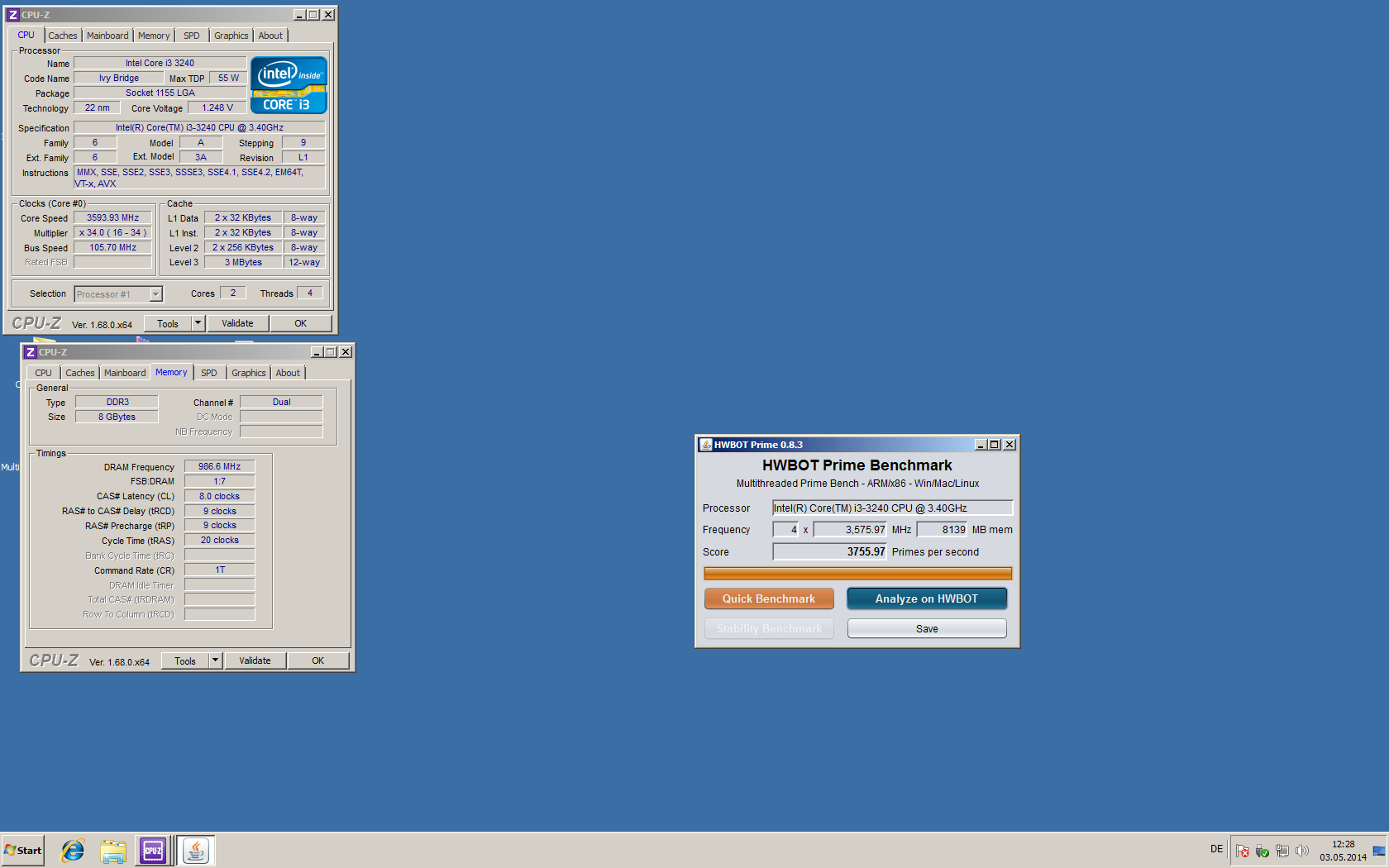Click the 3,575.97 MHz frequency field

pos(850,529)
